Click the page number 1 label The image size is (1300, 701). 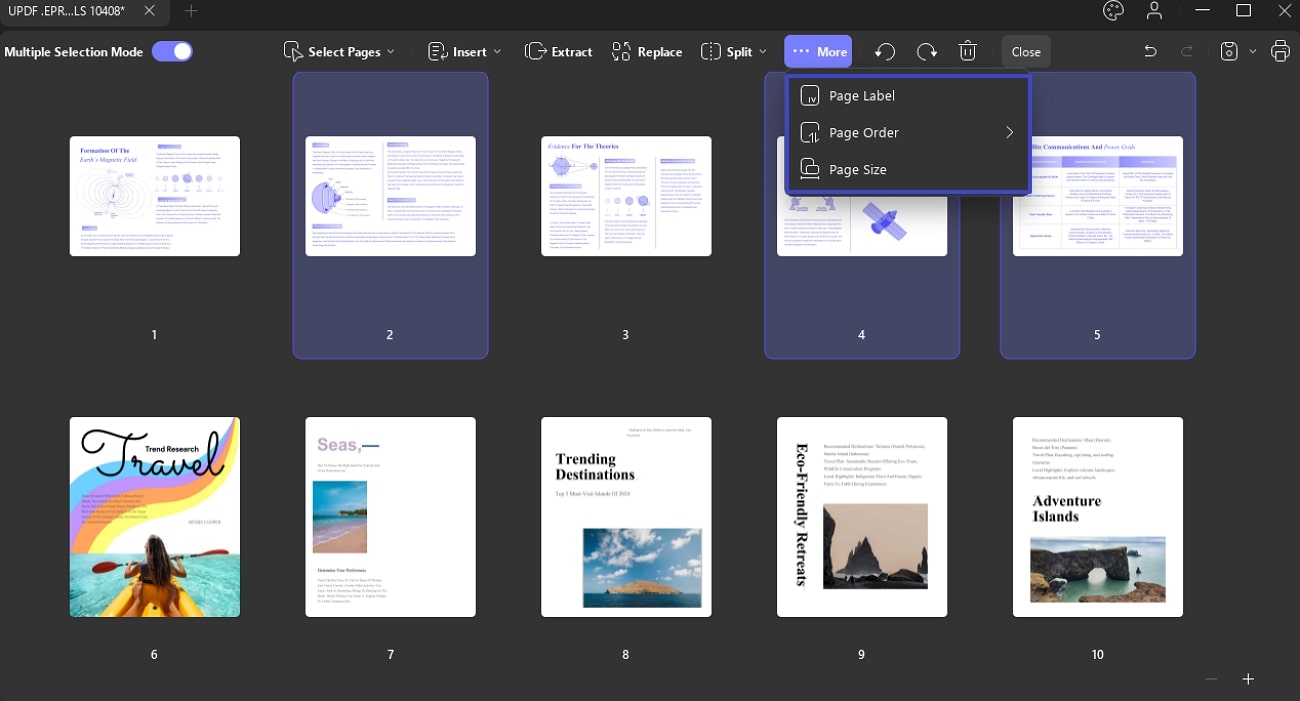(154, 334)
